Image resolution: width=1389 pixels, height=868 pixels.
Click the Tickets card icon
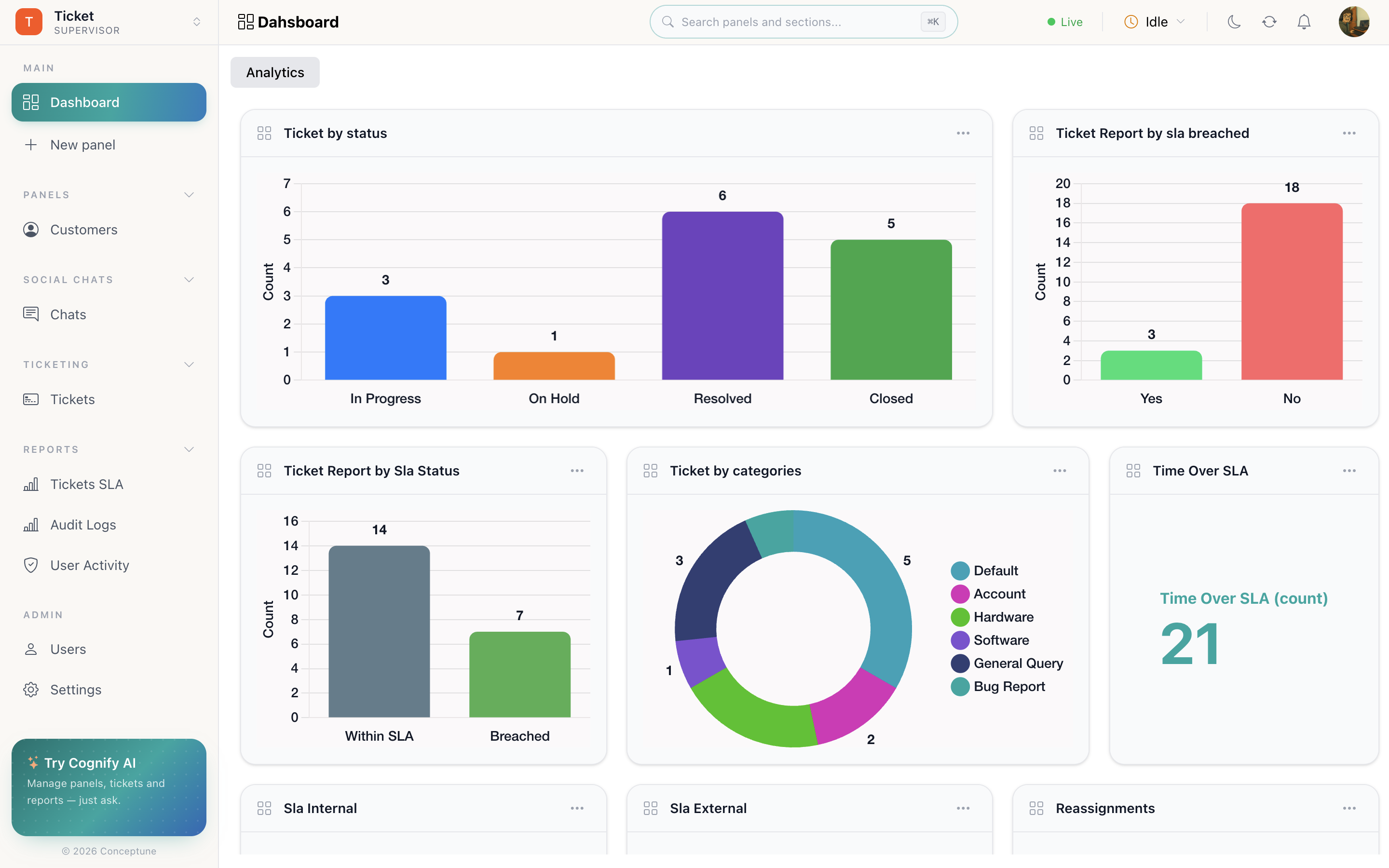[x=31, y=400]
